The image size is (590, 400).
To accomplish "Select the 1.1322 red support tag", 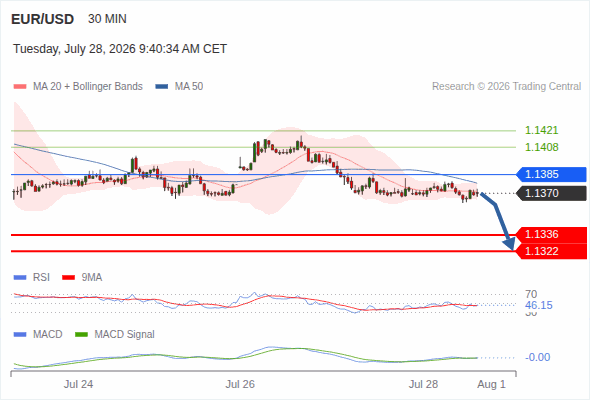I will 551,251.
